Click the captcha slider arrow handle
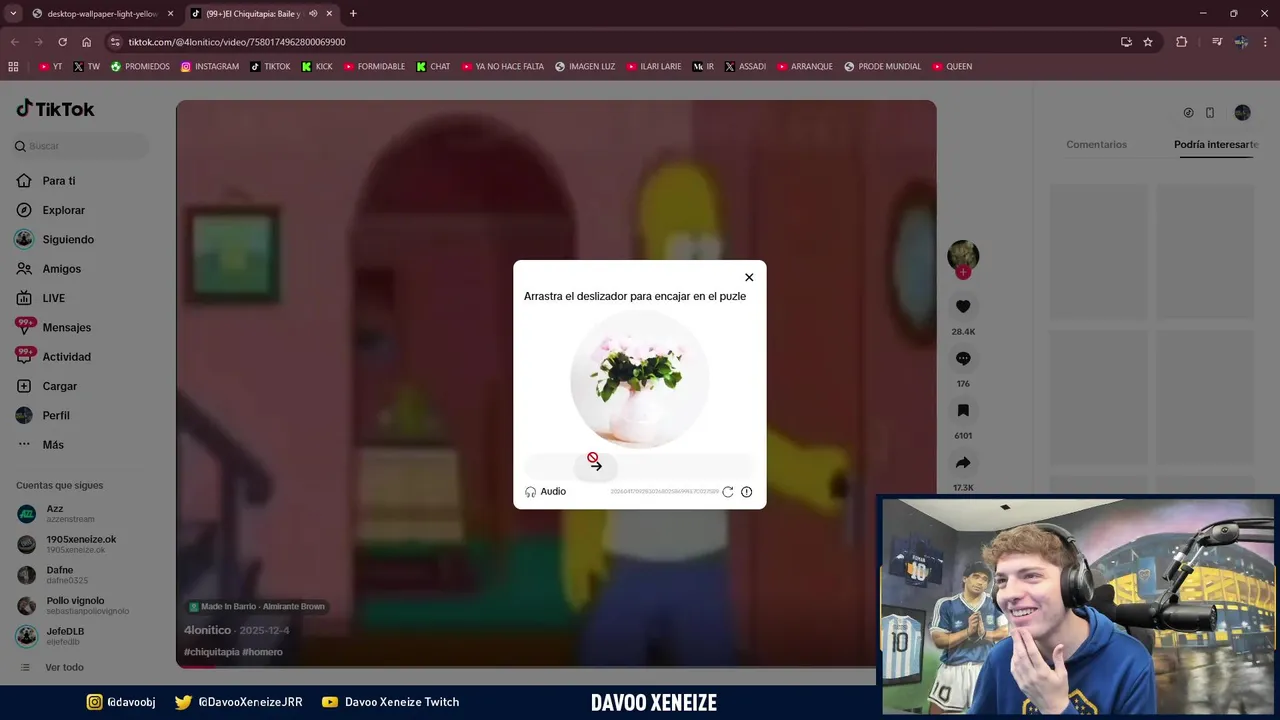 (x=596, y=465)
